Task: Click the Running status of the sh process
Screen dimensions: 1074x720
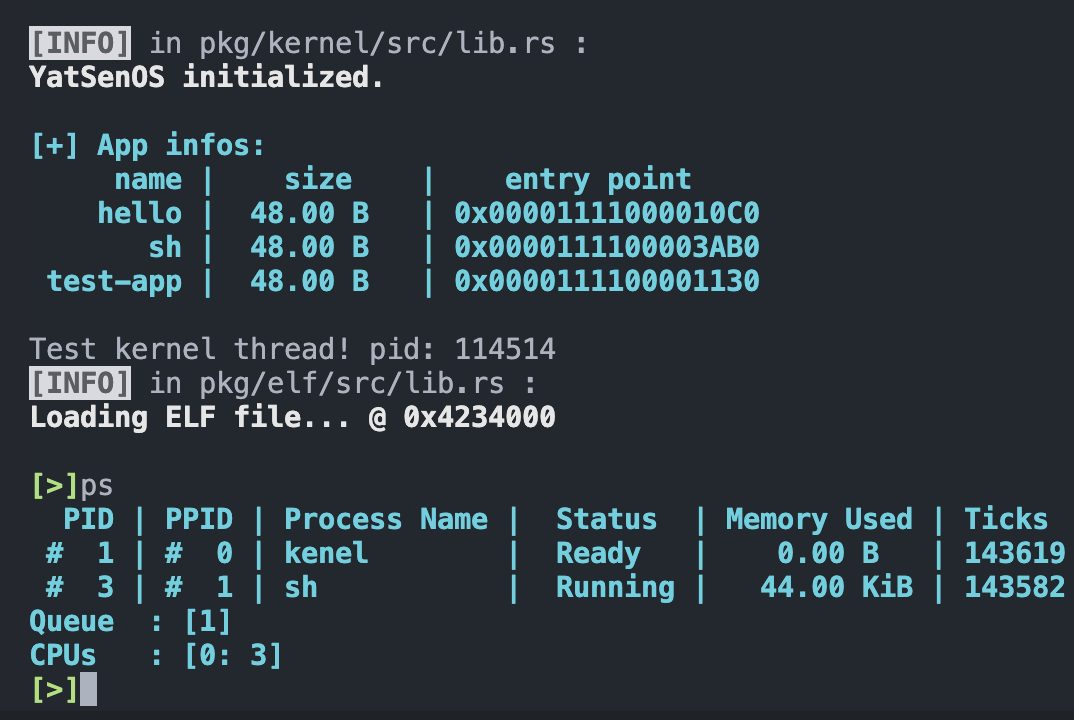Action: click(x=614, y=587)
